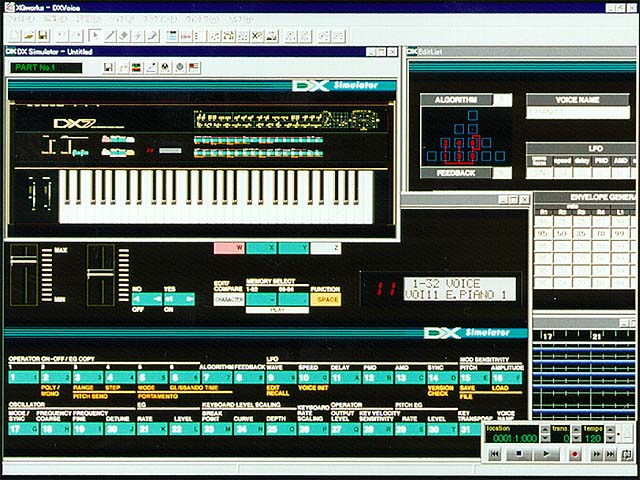
Task: Click the round knob icon in DX Simulator toolbar
Action: [180, 67]
